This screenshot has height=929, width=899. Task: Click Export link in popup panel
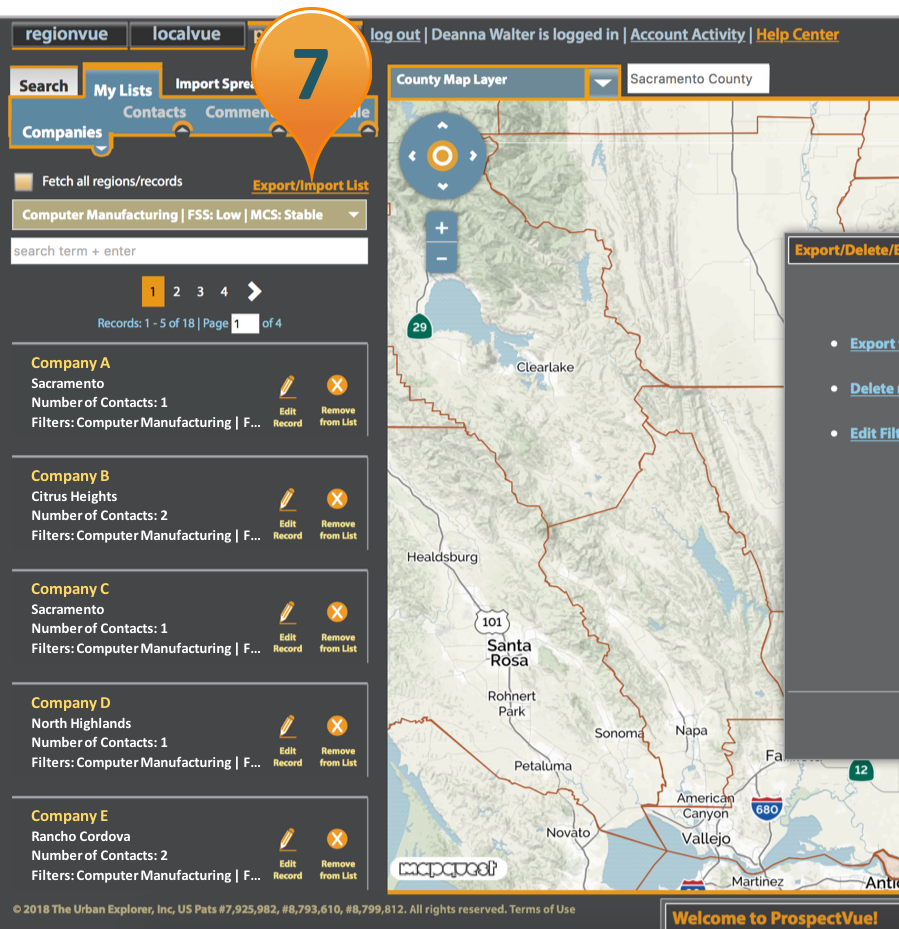(x=874, y=344)
